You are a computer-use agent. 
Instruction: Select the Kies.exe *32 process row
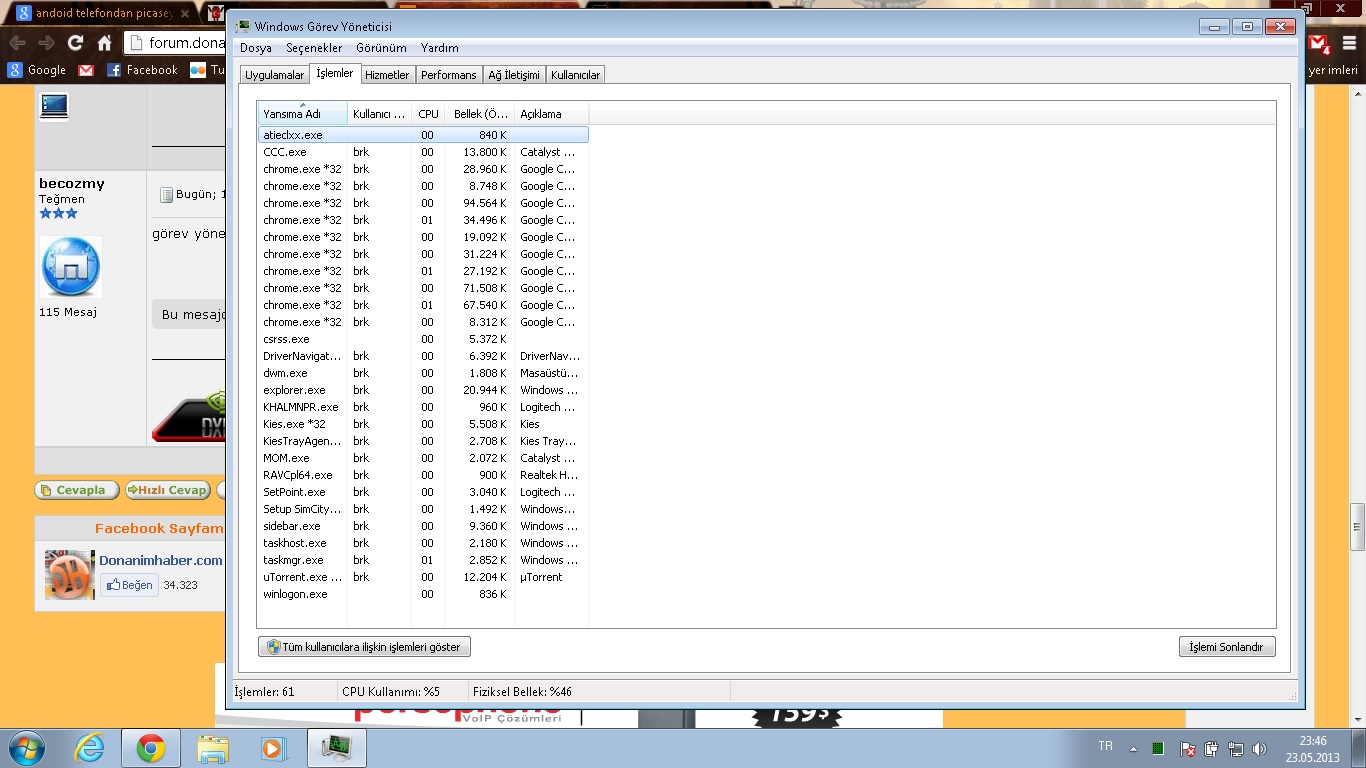pos(423,424)
